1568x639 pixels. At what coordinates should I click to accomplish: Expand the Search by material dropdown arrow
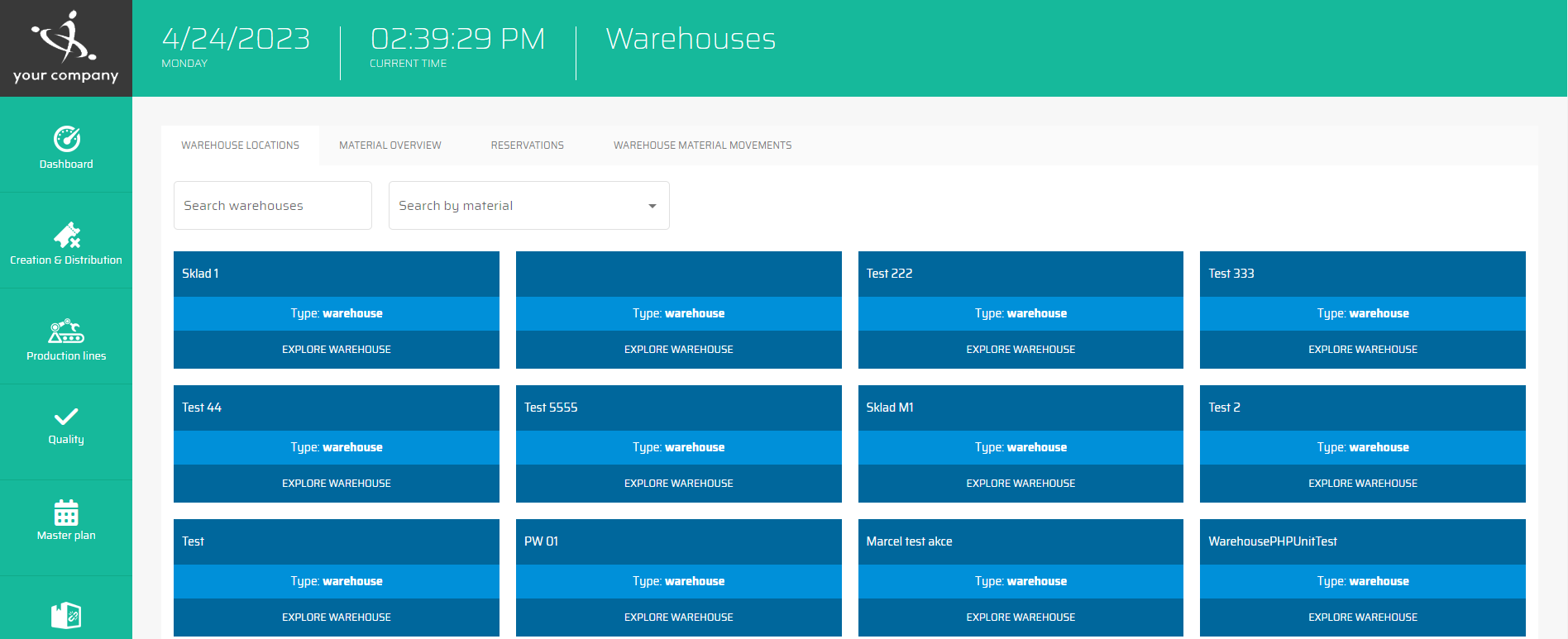pyautogui.click(x=652, y=206)
